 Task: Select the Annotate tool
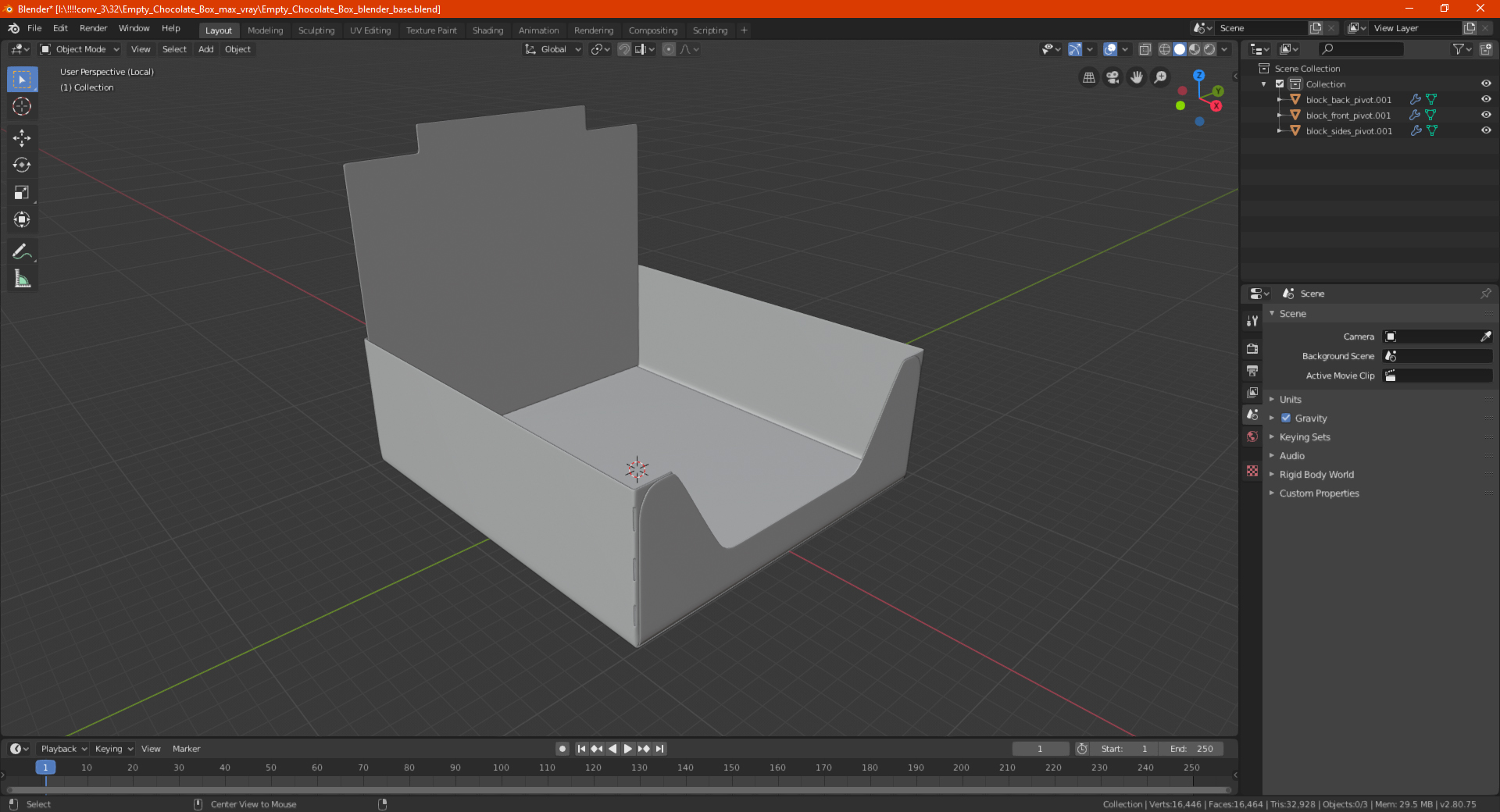pyautogui.click(x=22, y=251)
